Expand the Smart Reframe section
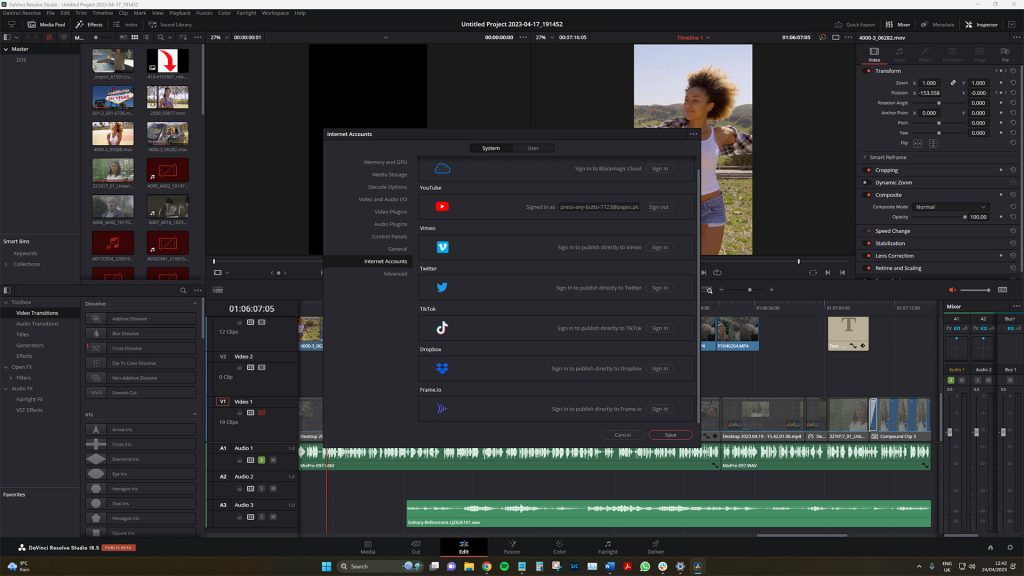Image resolution: width=1024 pixels, height=576 pixels. pyautogui.click(x=865, y=157)
